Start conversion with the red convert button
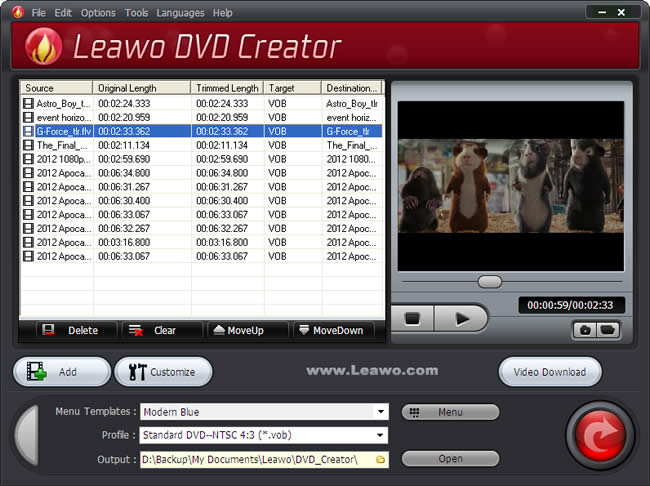This screenshot has height=486, width=650. 600,435
